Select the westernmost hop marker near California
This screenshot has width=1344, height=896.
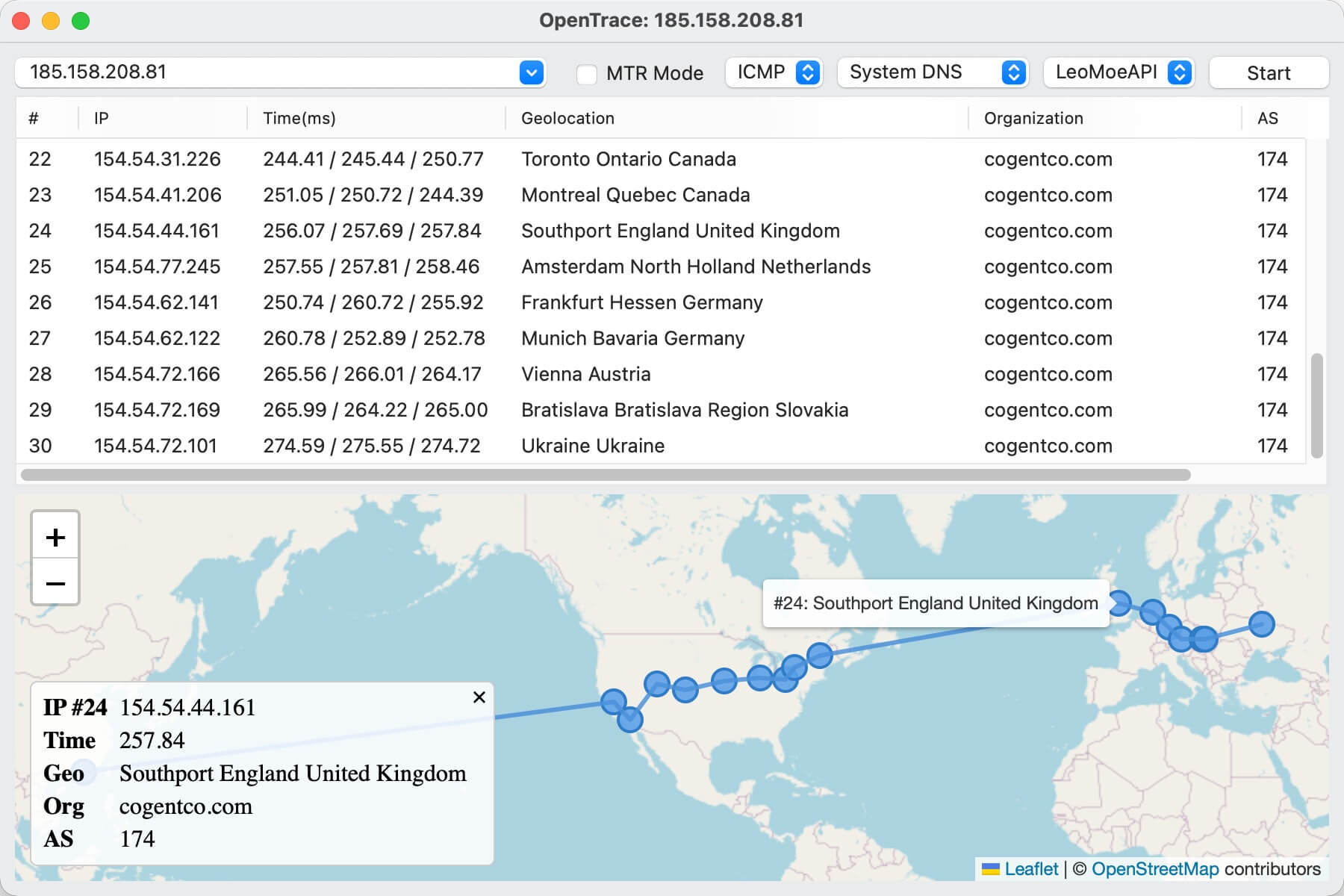(614, 701)
